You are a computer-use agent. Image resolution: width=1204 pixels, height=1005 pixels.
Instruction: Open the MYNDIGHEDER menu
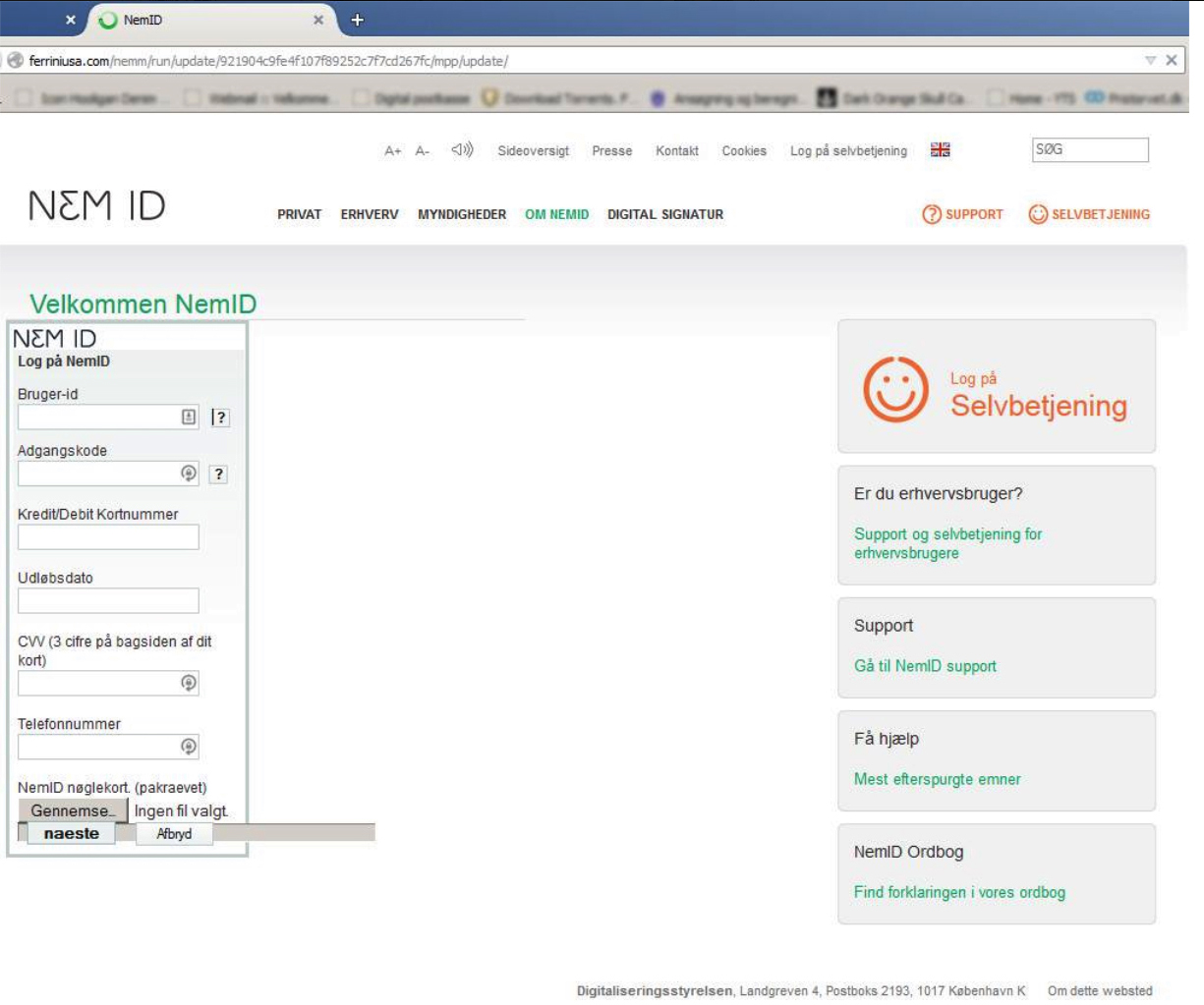pyautogui.click(x=462, y=214)
